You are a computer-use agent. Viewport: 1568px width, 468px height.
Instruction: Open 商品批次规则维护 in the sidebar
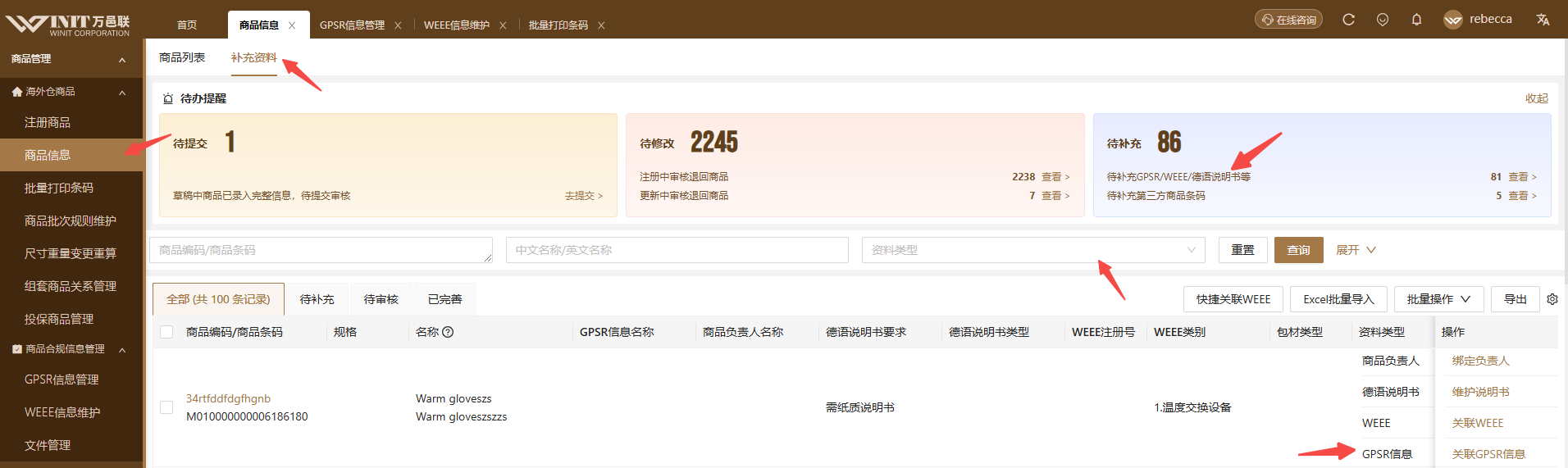click(x=71, y=220)
